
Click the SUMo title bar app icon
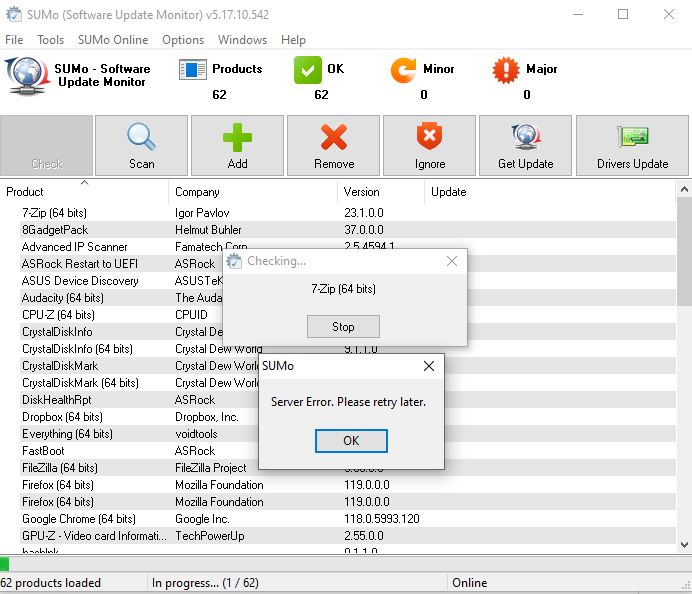(x=14, y=15)
